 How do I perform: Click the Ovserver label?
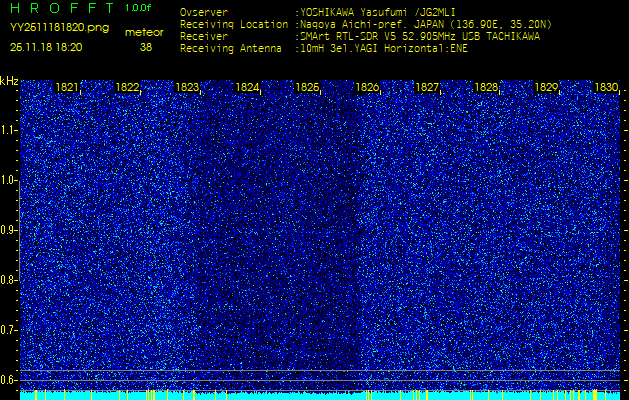204,13
